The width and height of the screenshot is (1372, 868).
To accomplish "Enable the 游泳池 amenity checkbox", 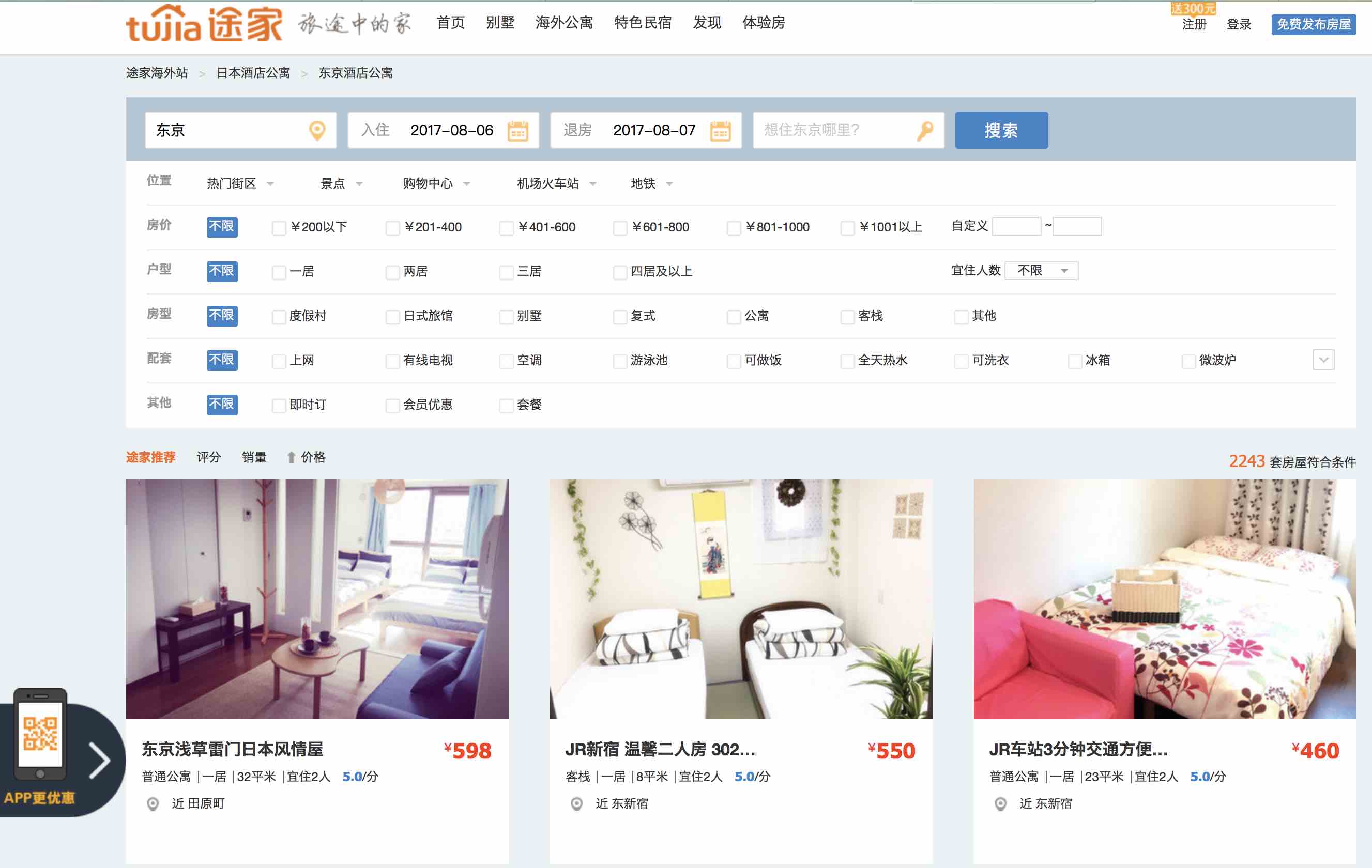I will pos(620,361).
